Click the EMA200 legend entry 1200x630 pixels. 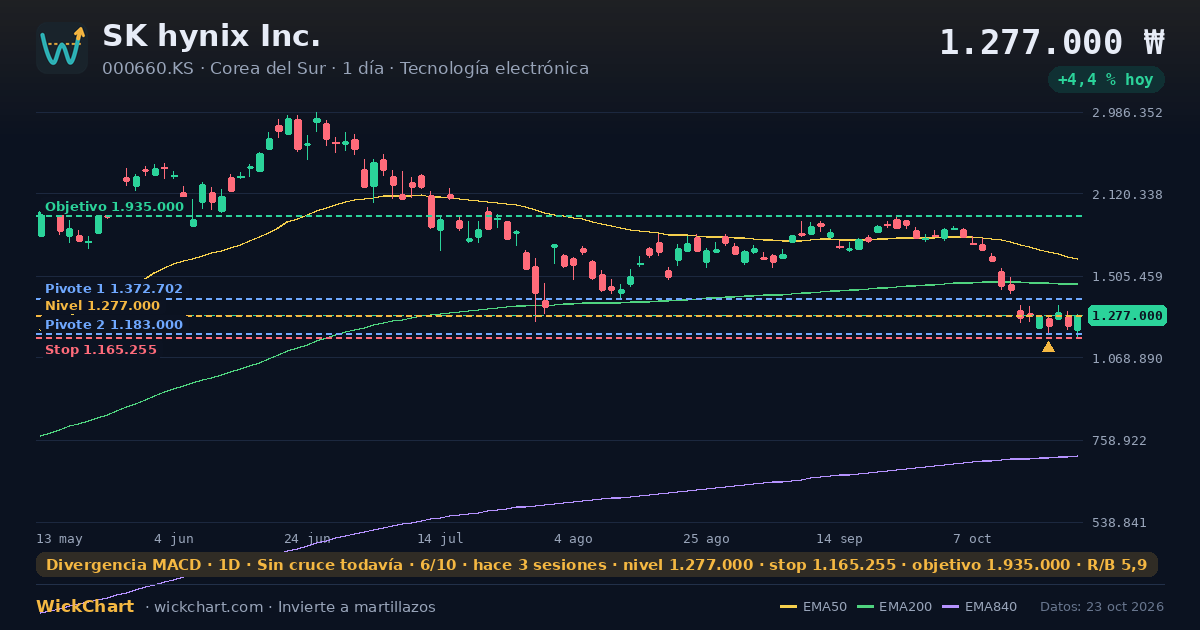pos(895,607)
